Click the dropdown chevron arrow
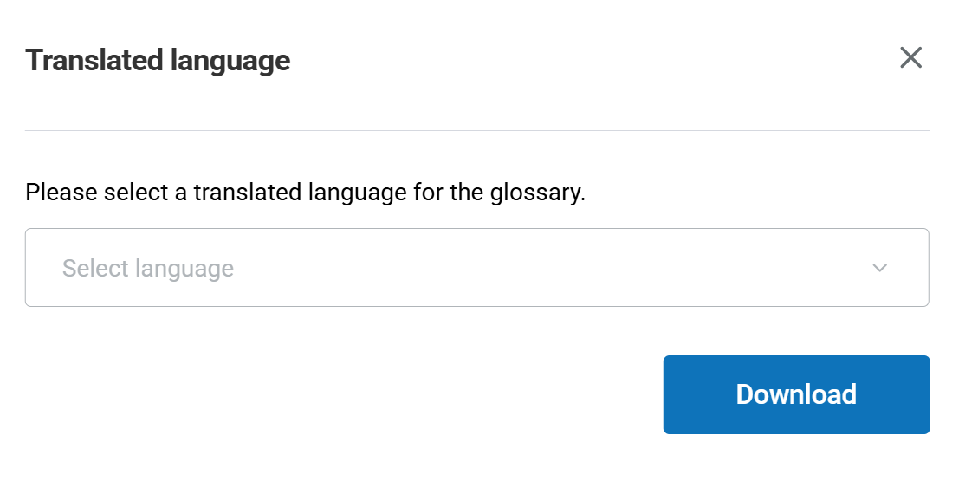973x478 pixels. [880, 268]
